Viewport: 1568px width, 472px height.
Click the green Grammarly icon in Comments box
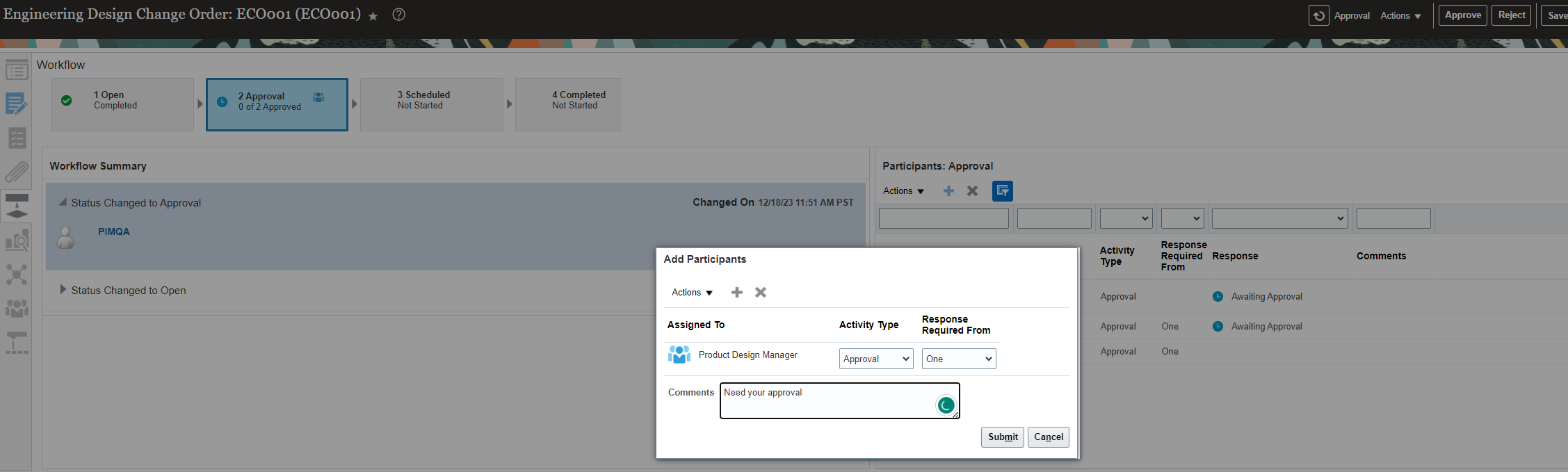point(946,405)
